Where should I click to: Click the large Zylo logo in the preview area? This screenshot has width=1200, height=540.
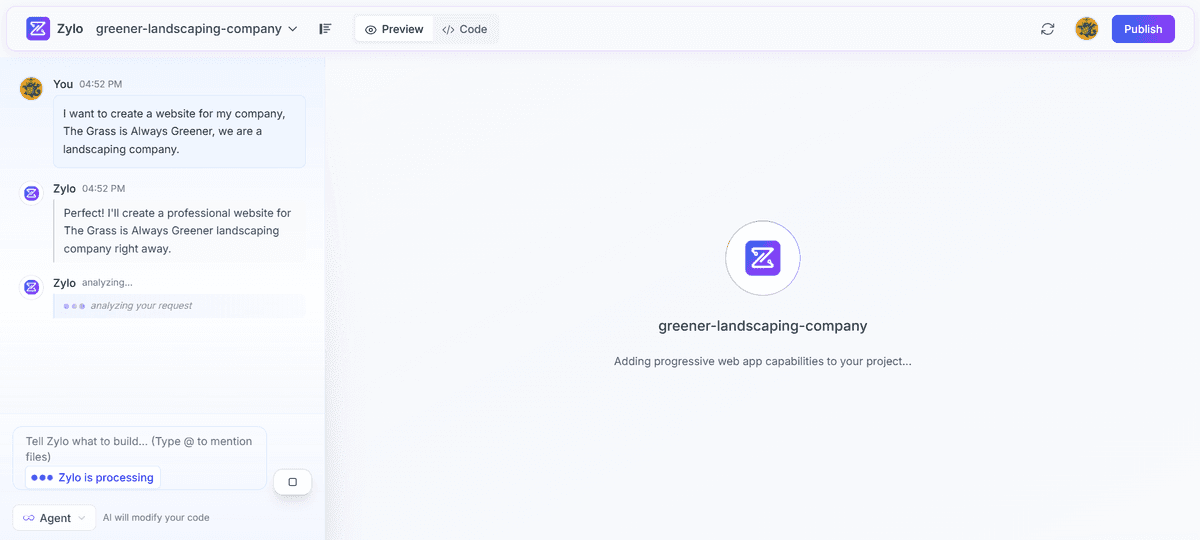pyautogui.click(x=762, y=258)
